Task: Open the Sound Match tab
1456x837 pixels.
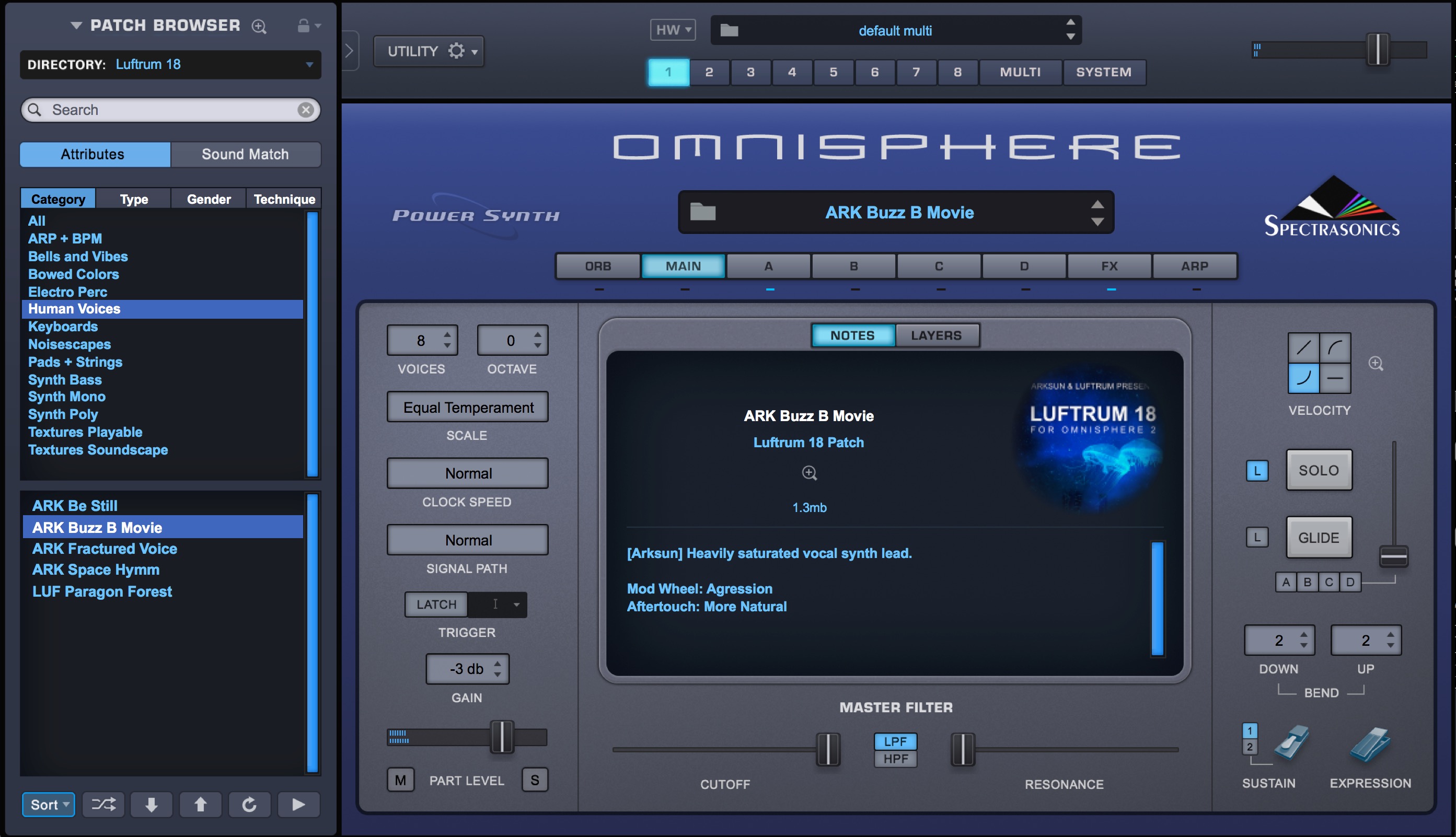Action: pyautogui.click(x=245, y=154)
